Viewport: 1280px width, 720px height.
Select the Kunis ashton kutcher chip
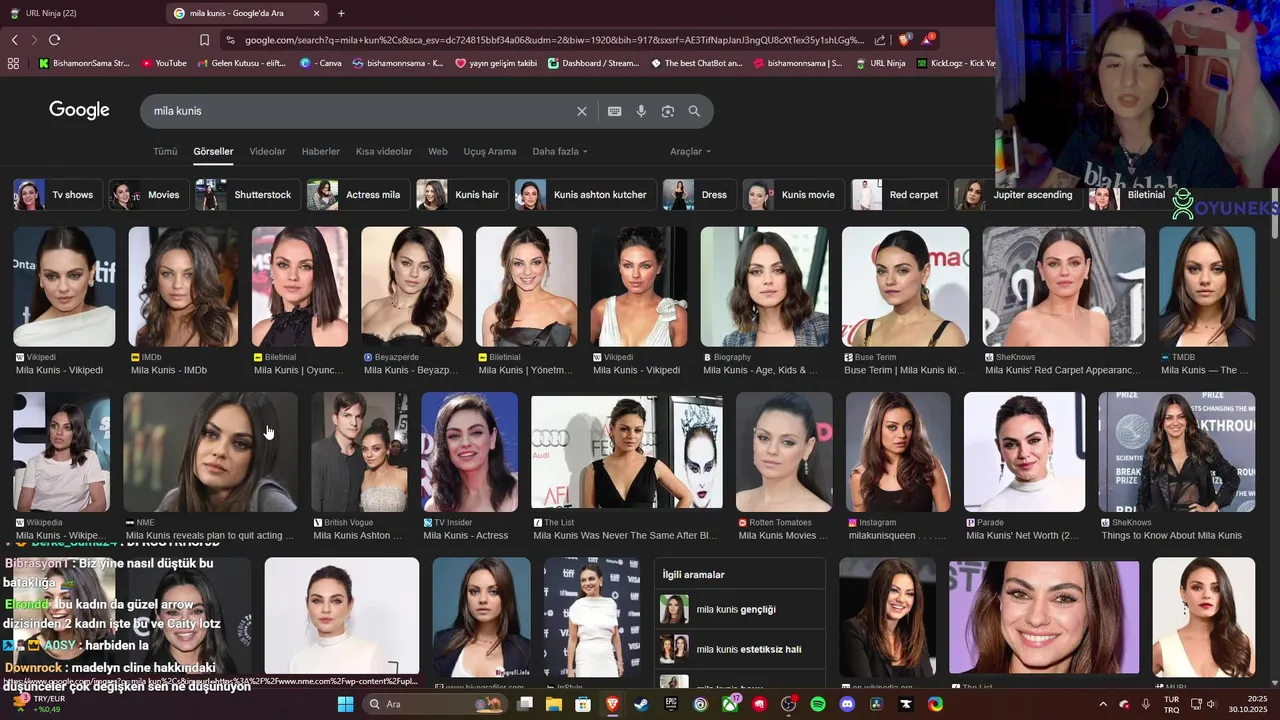pos(585,195)
